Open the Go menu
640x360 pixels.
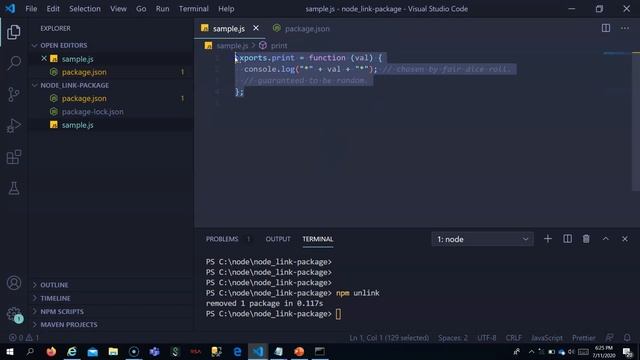(x=141, y=9)
